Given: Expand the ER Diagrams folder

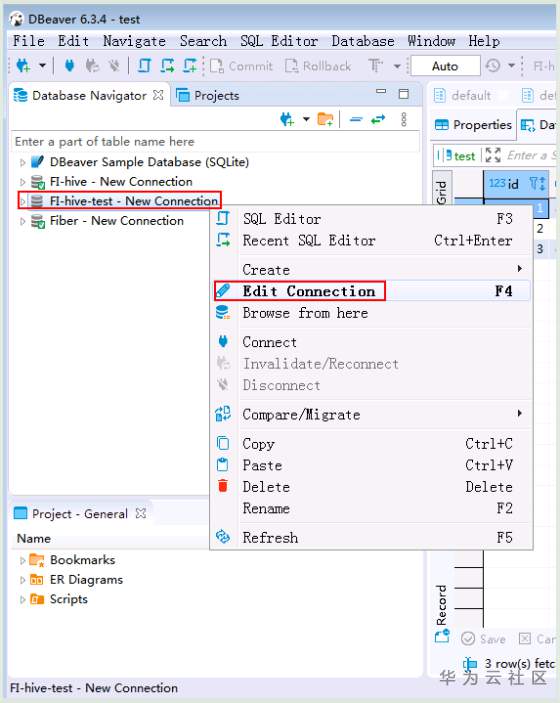Looking at the screenshot, I should tap(22, 580).
